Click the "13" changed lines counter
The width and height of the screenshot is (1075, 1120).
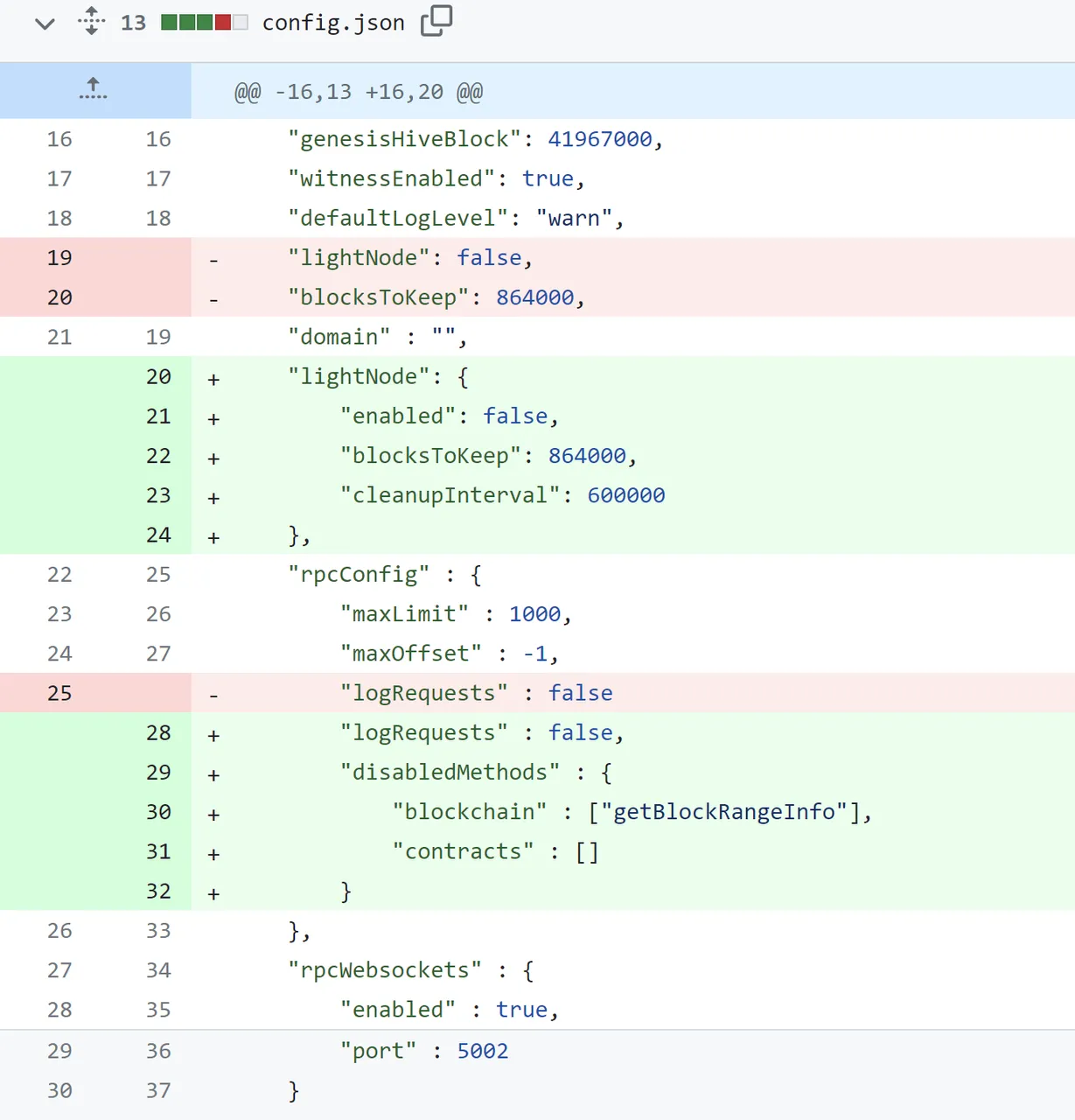click(x=132, y=22)
